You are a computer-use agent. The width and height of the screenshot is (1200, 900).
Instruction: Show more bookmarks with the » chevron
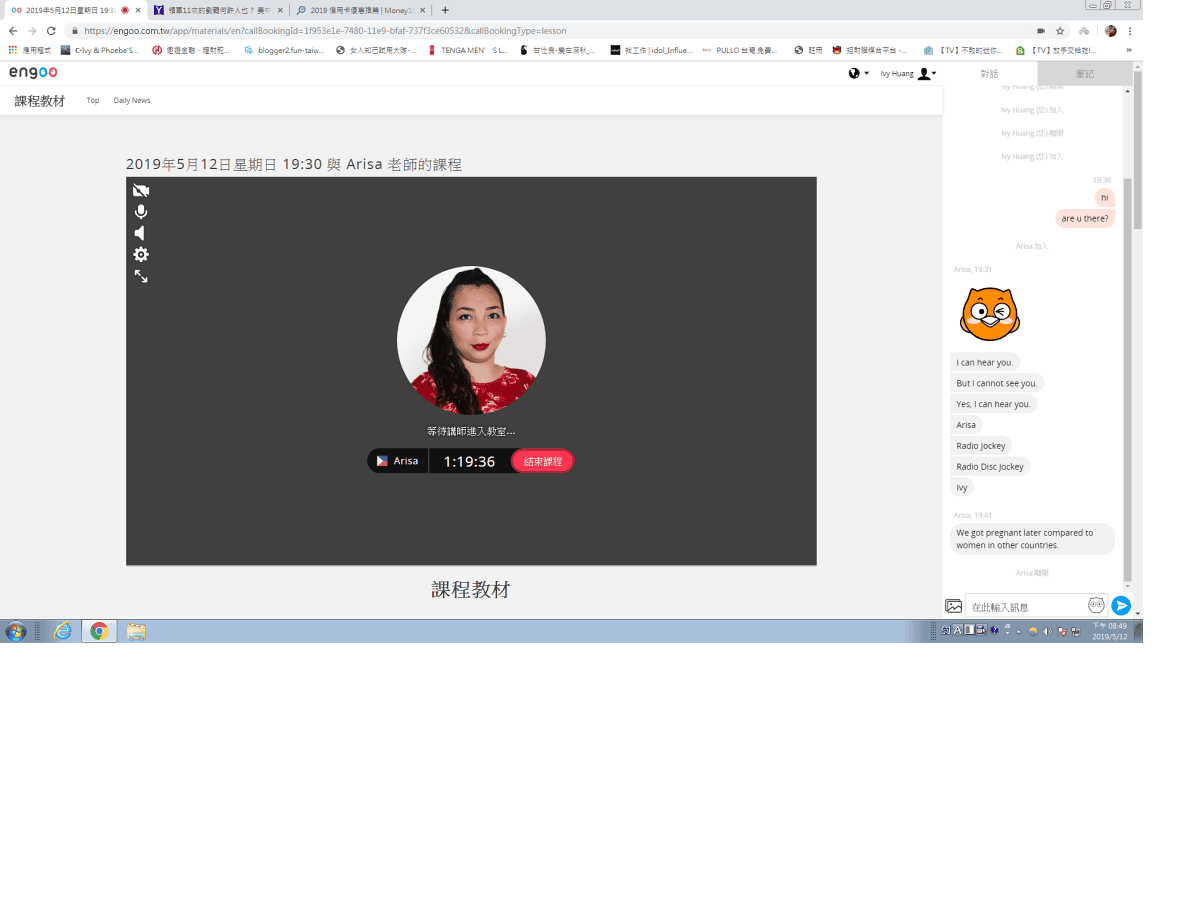pyautogui.click(x=1129, y=50)
